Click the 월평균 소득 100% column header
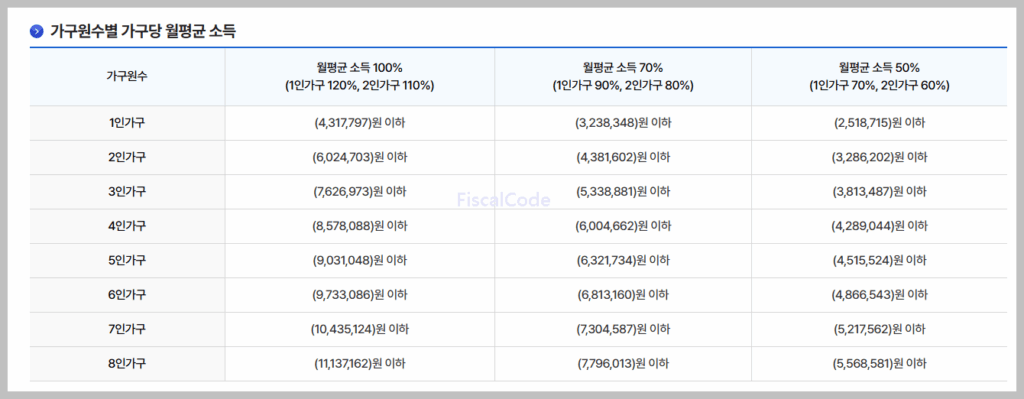Image resolution: width=1024 pixels, height=399 pixels. click(x=360, y=76)
